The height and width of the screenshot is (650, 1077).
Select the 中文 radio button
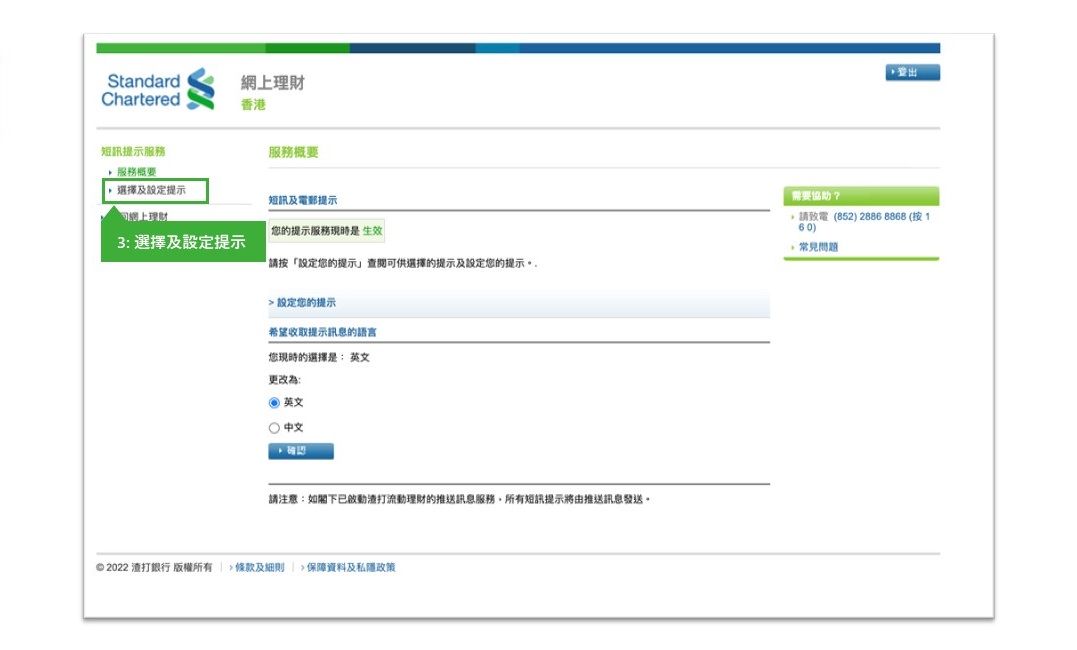pyautogui.click(x=275, y=428)
